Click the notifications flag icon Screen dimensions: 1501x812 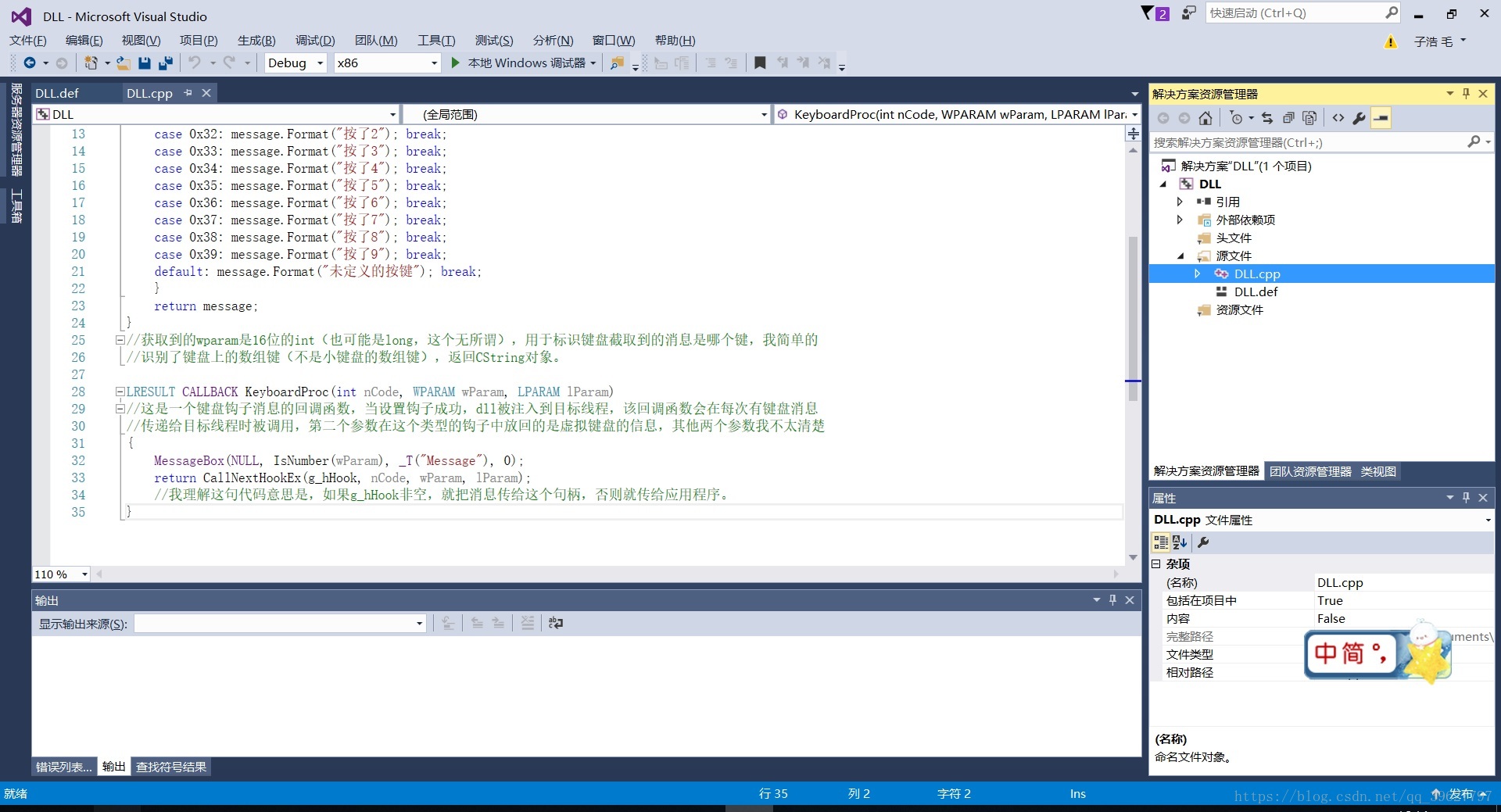(1147, 13)
